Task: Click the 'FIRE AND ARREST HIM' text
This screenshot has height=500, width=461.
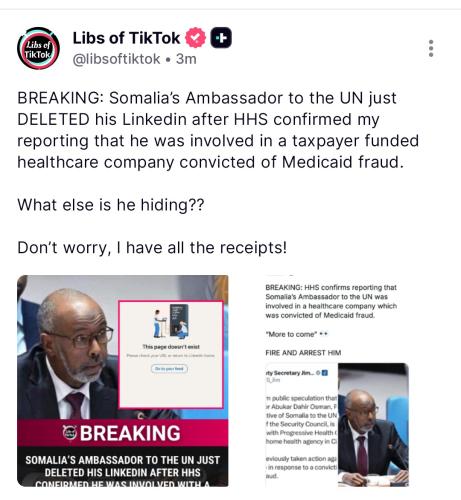Action: [x=303, y=353]
